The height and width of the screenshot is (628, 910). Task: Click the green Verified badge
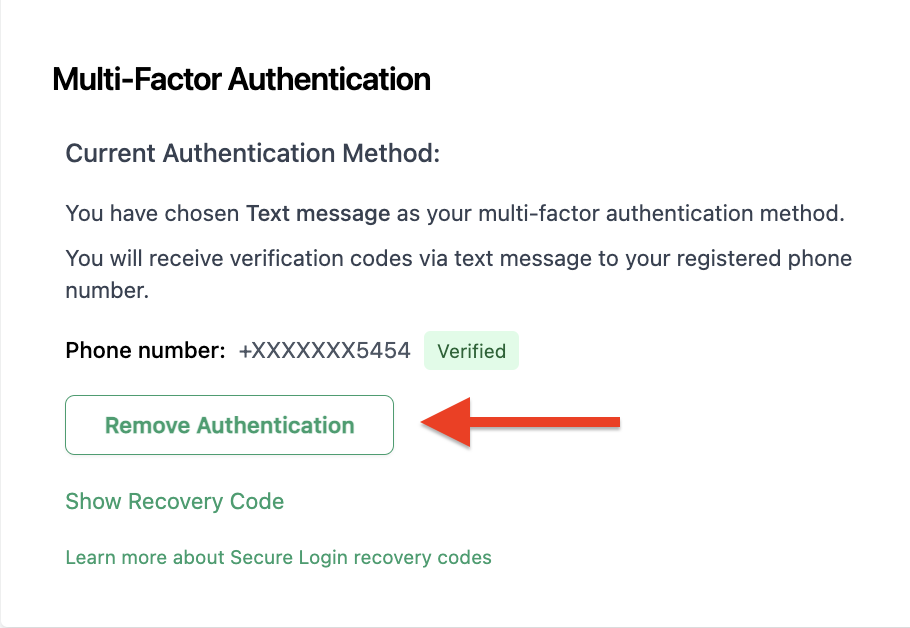471,351
